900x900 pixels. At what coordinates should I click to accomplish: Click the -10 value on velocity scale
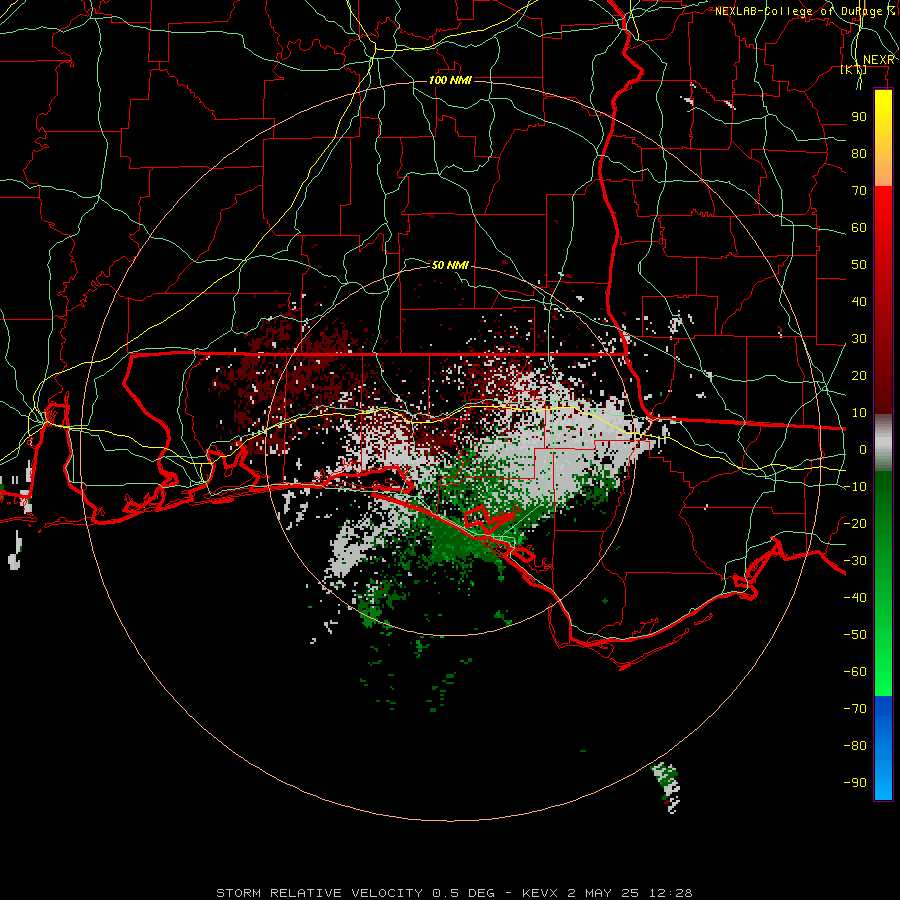click(856, 487)
